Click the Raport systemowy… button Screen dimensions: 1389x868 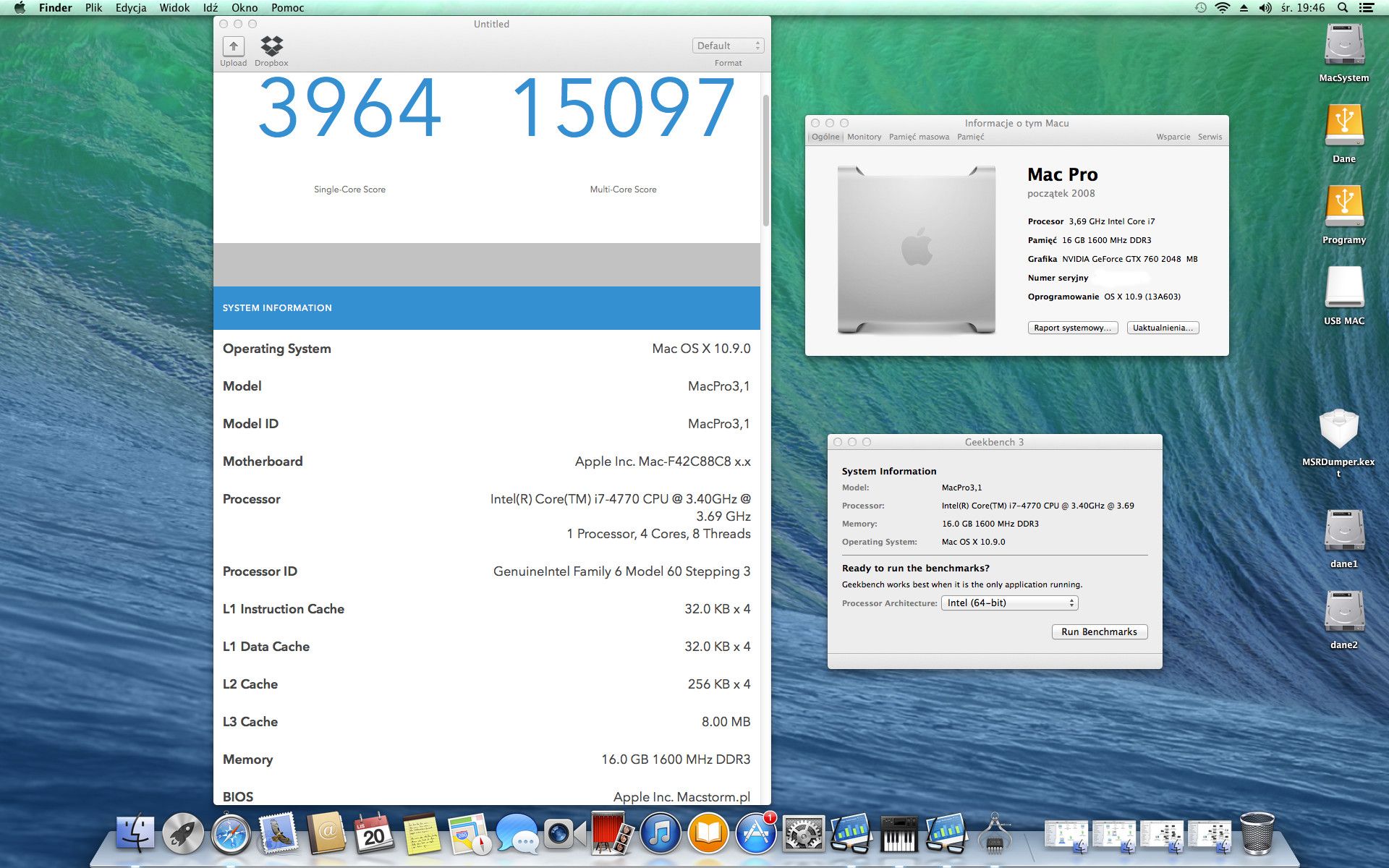pos(1073,328)
